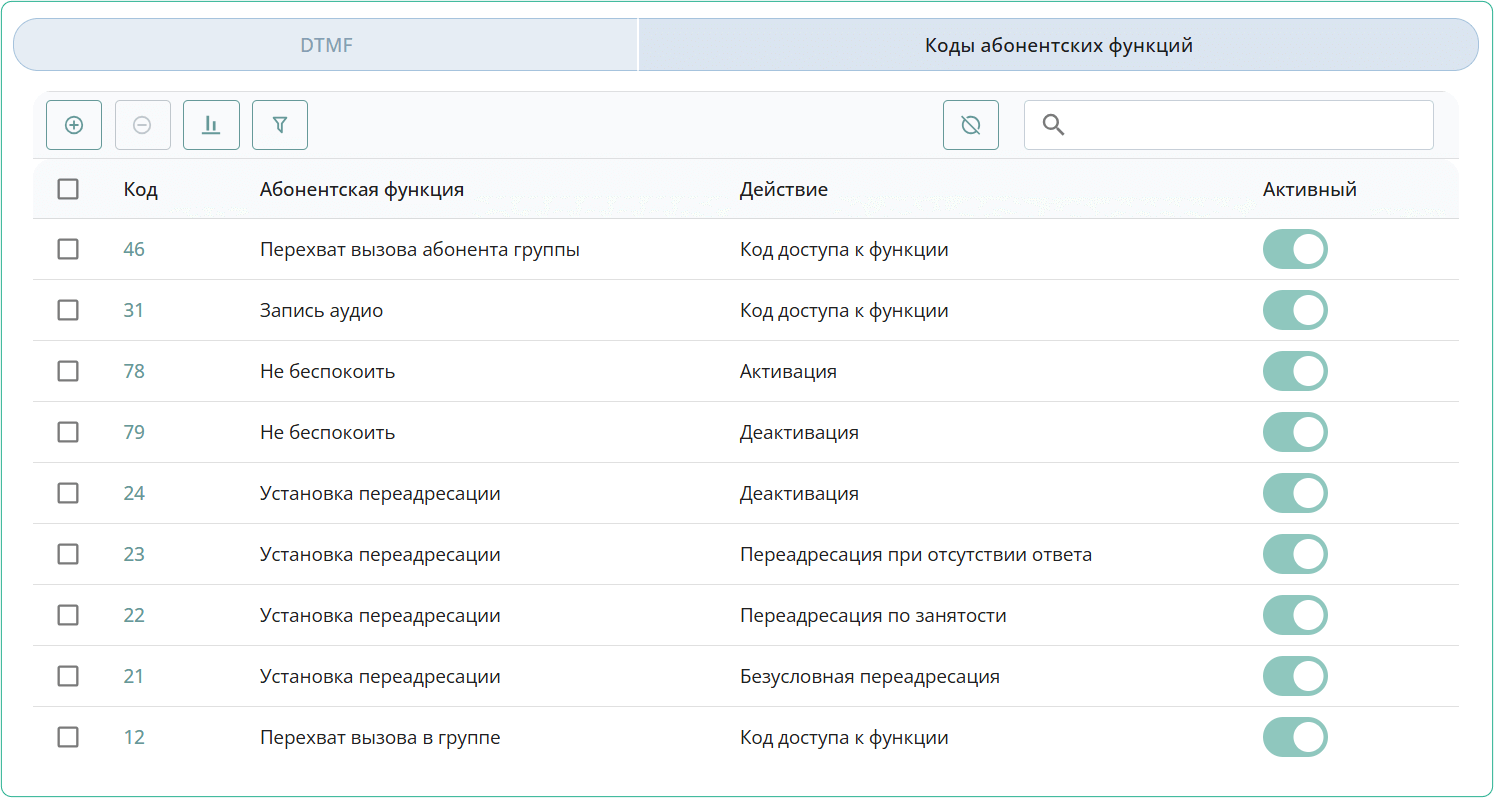The width and height of the screenshot is (1494, 798).
Task: Switch to the DTMF tab
Action: (325, 44)
